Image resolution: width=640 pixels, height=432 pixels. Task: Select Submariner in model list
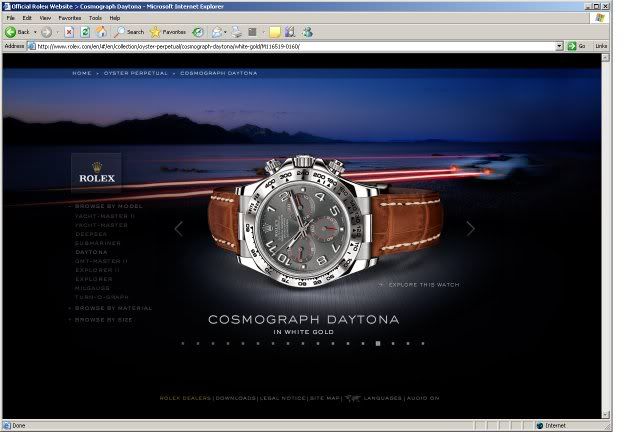[x=98, y=243]
